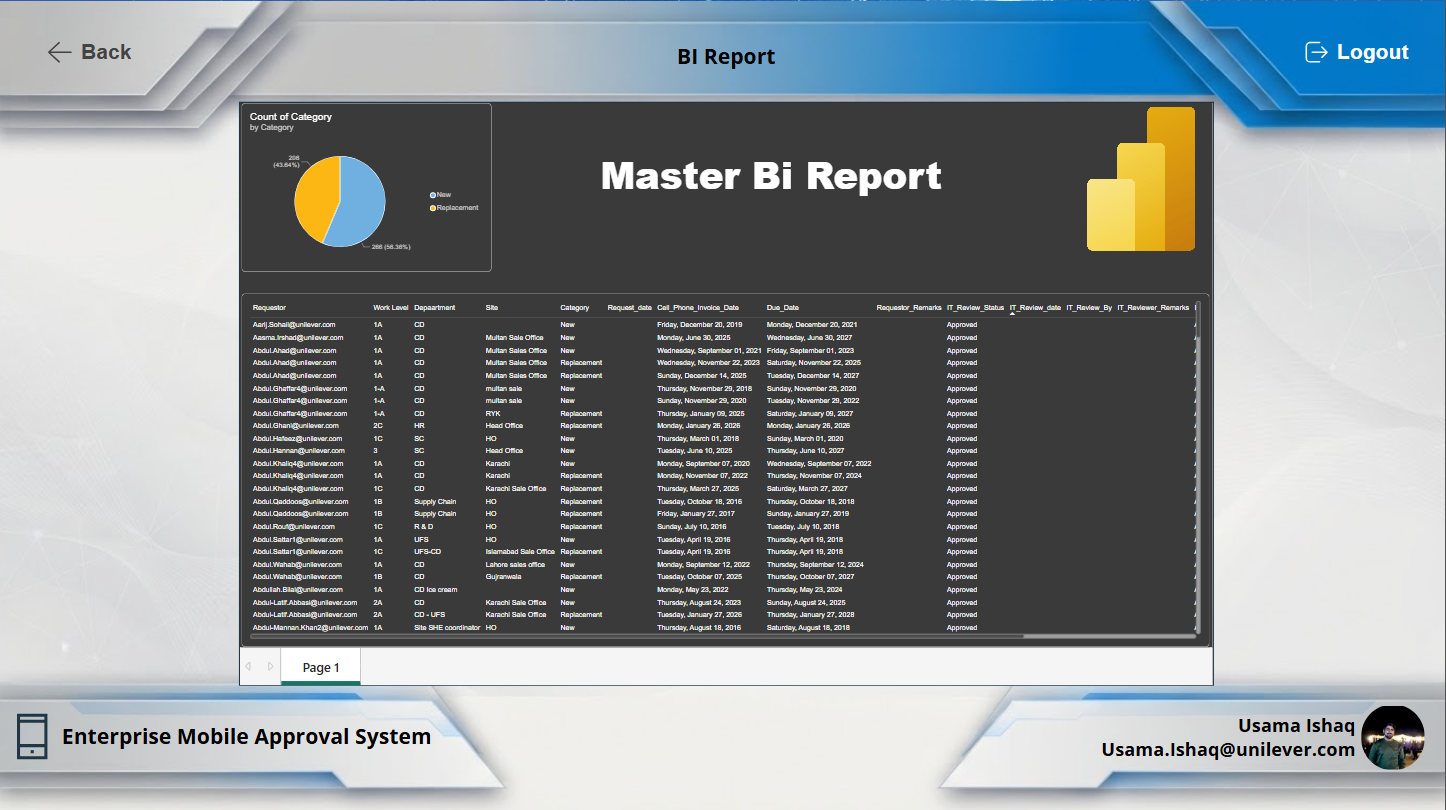The width and height of the screenshot is (1446, 810).
Task: Click the 'CD Ice cream' department cell
Action: tap(436, 590)
